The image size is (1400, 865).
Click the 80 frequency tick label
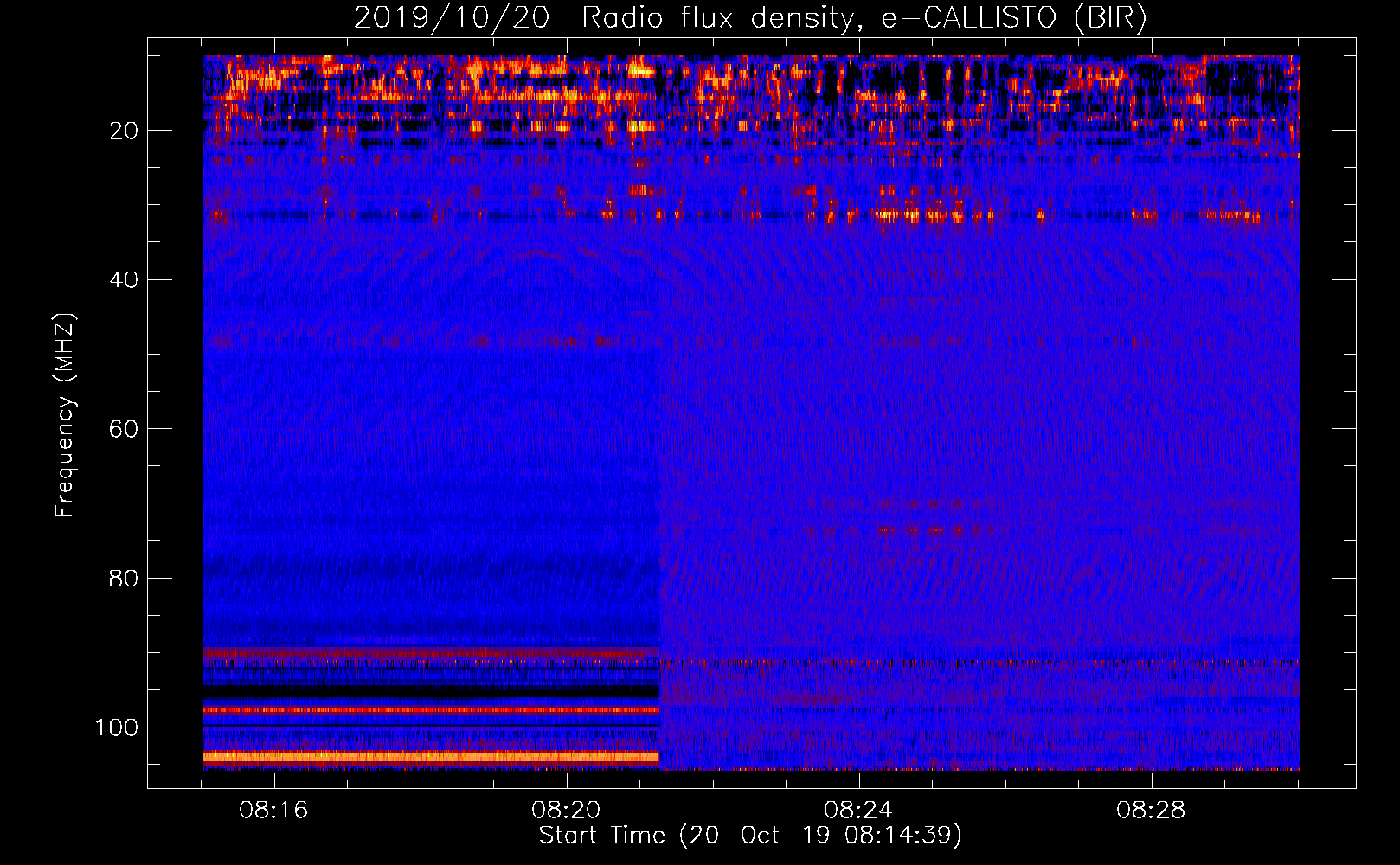124,578
